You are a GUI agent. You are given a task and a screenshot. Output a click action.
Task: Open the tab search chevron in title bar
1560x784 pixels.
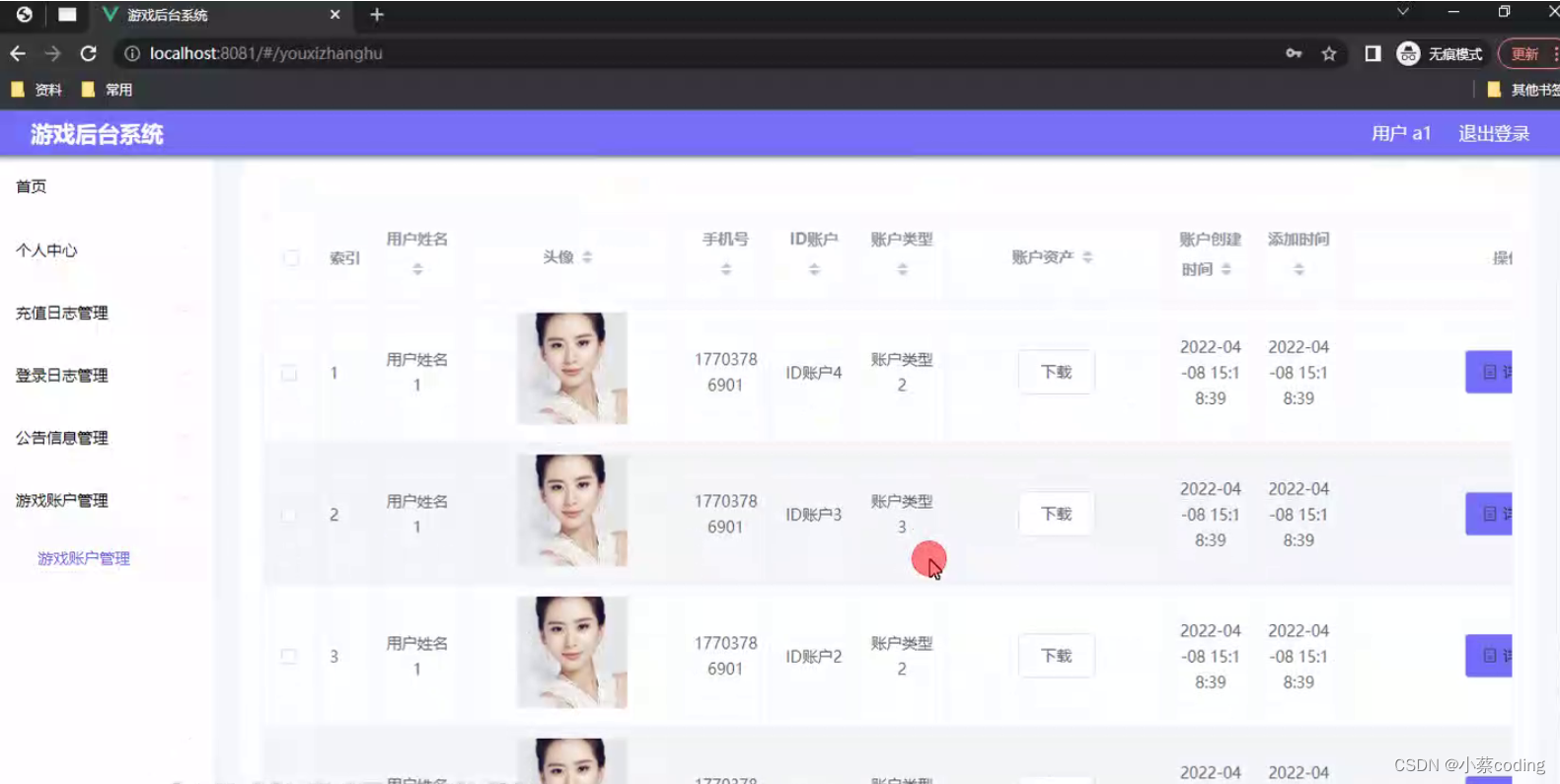(1402, 12)
